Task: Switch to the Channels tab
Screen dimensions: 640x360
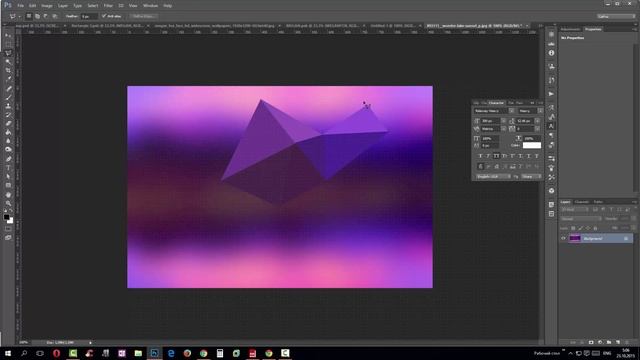Action: [582, 202]
